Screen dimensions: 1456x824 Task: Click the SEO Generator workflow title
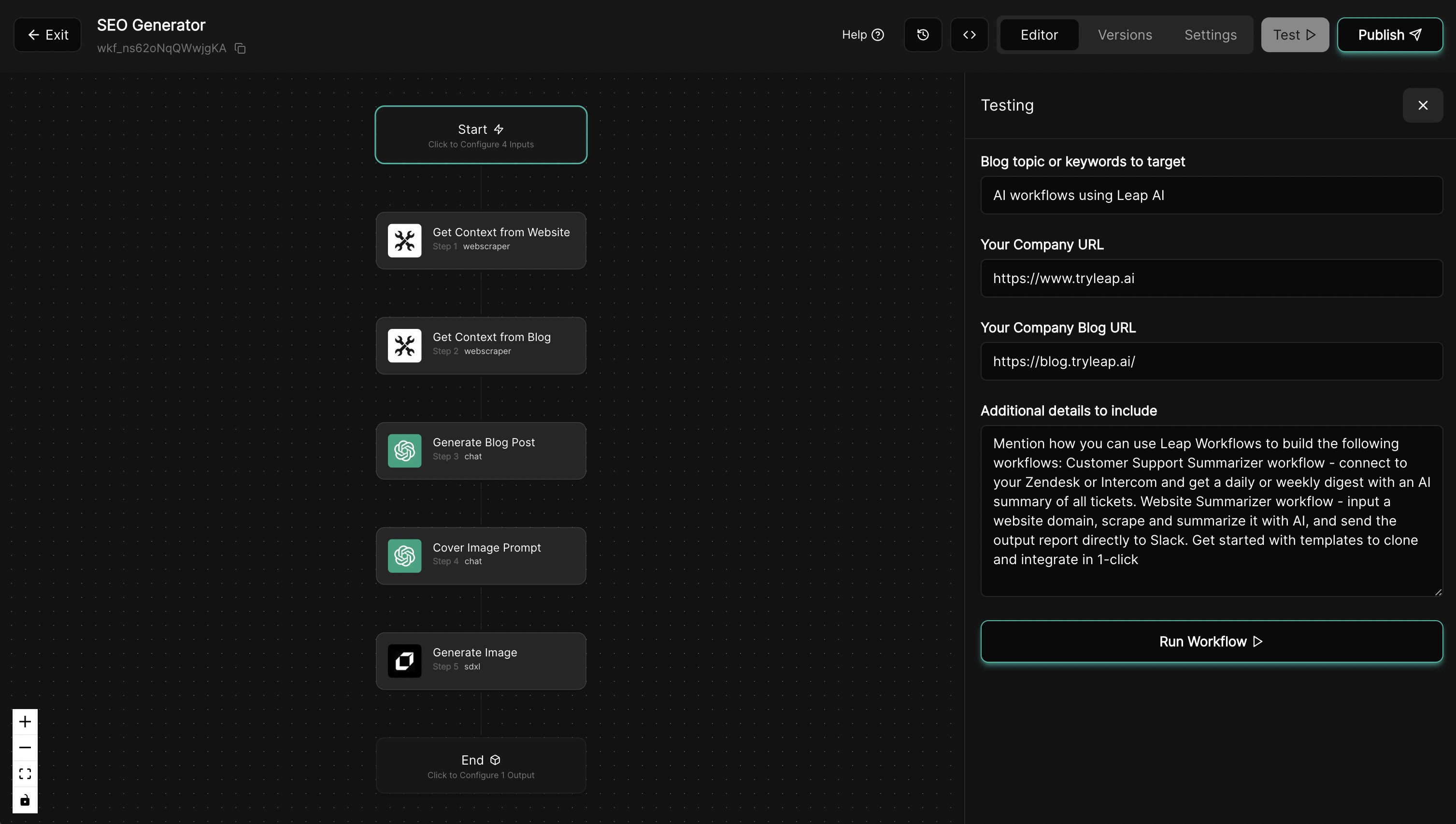(151, 25)
